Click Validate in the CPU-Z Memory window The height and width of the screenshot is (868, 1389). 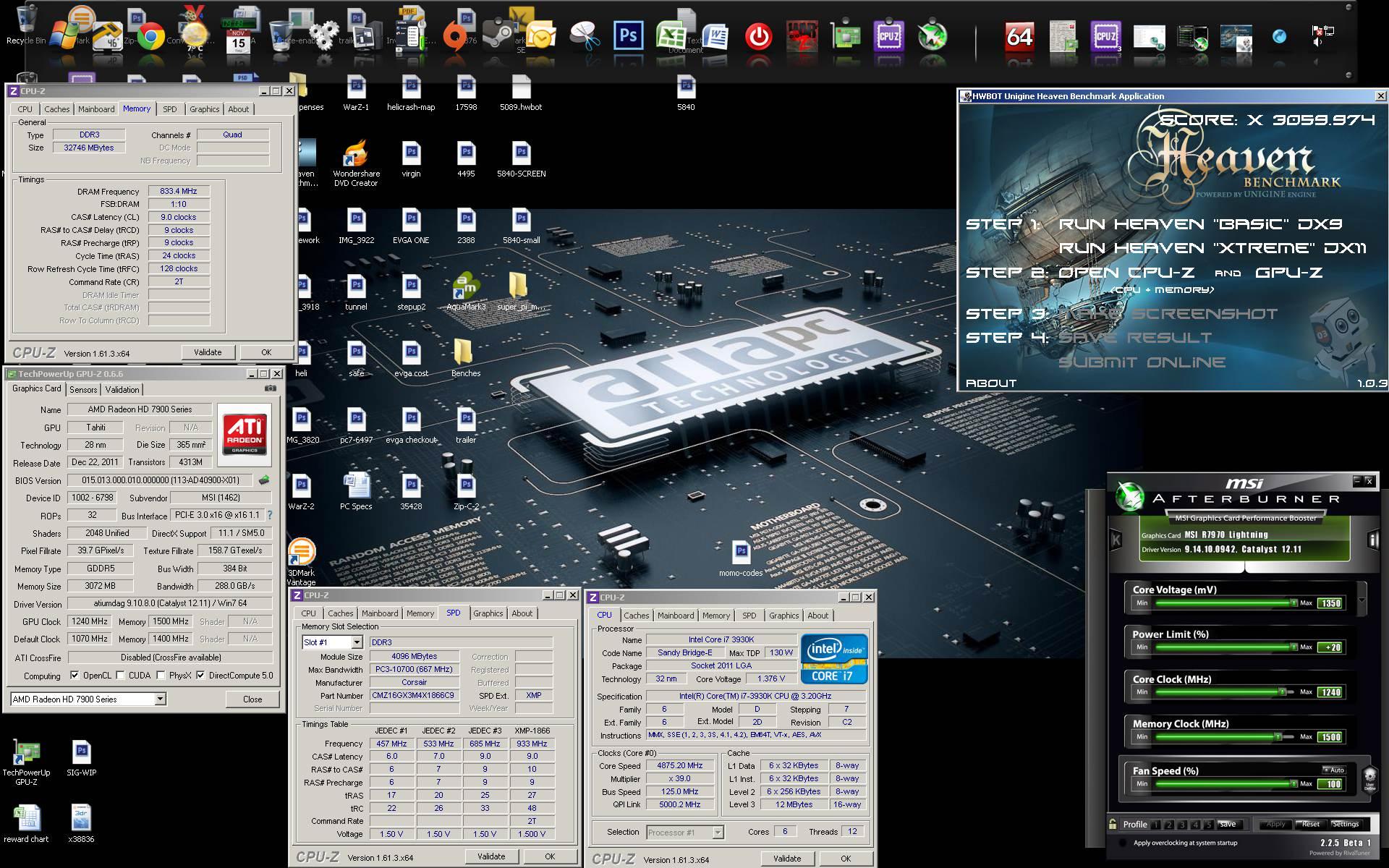coord(208,352)
